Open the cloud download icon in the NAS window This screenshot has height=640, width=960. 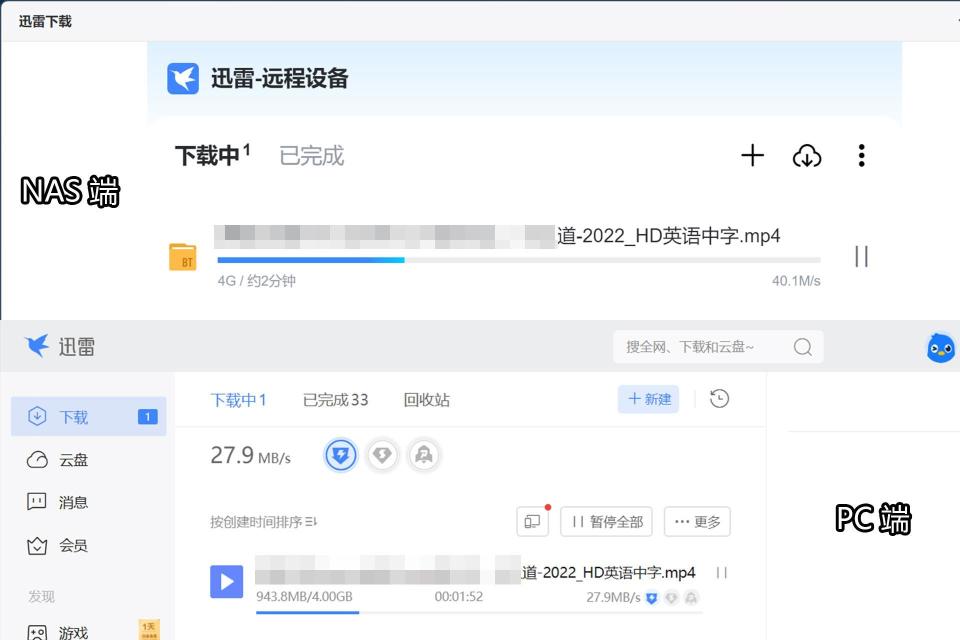point(807,156)
